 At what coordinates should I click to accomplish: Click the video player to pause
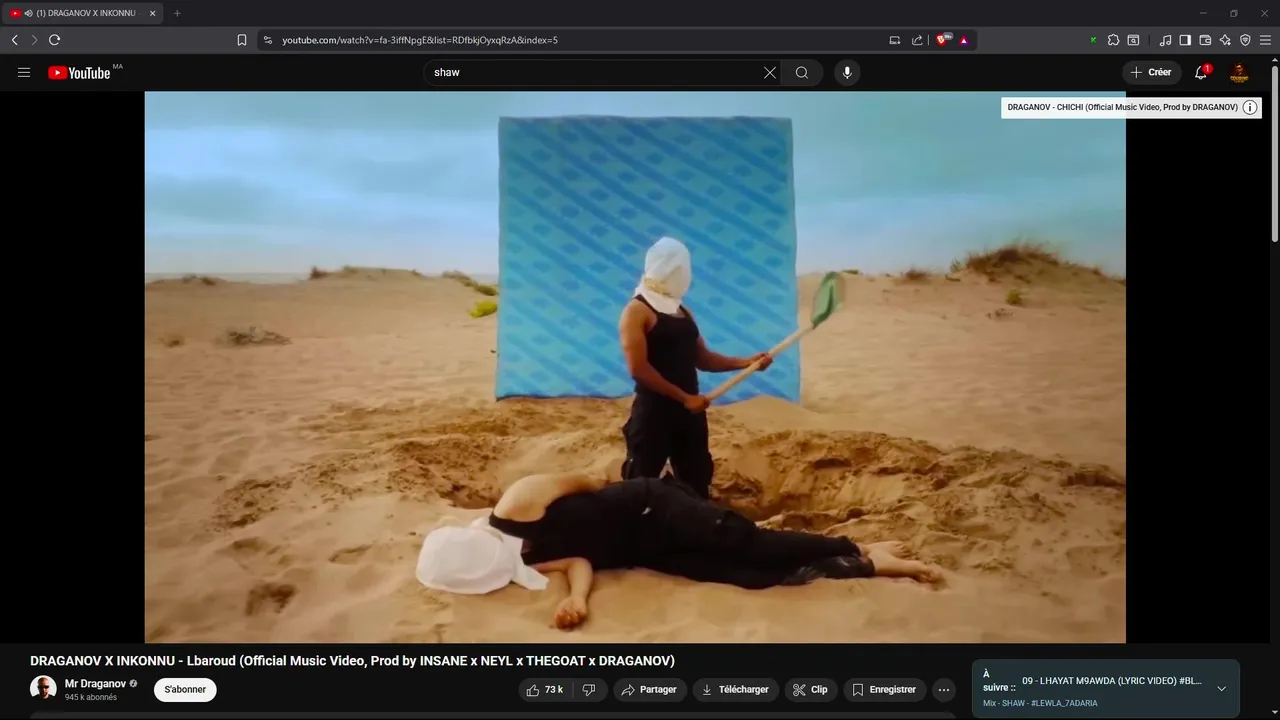click(635, 367)
